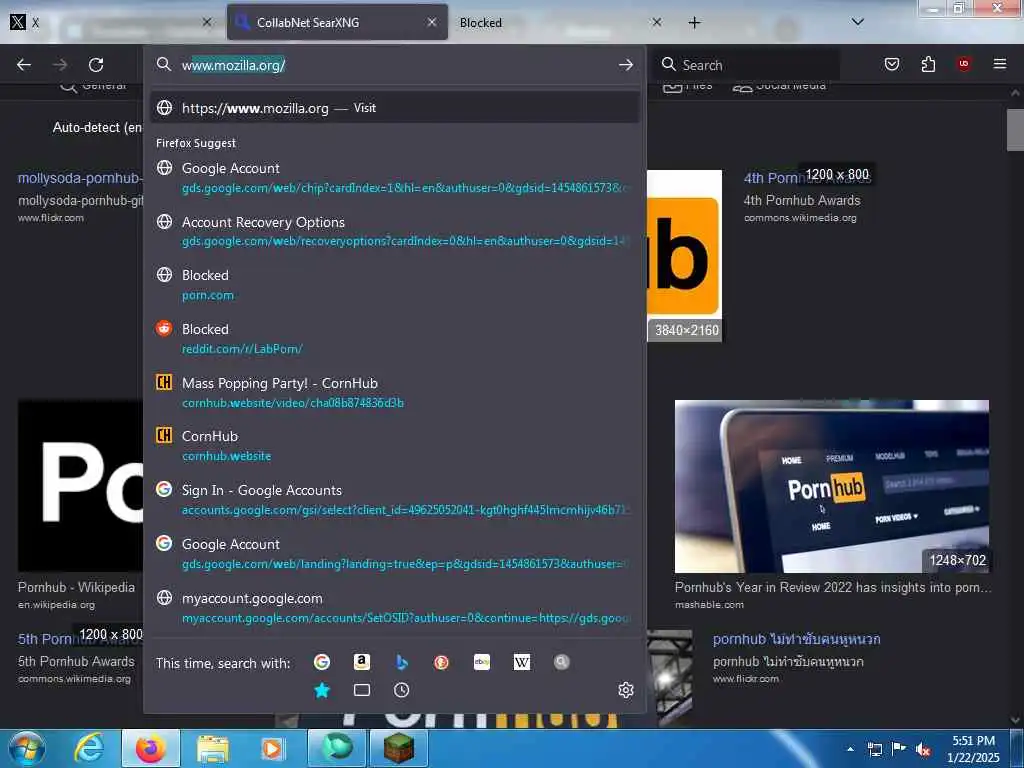The image size is (1024, 768).
Task: Show hidden system tray icons
Action: tap(850, 749)
